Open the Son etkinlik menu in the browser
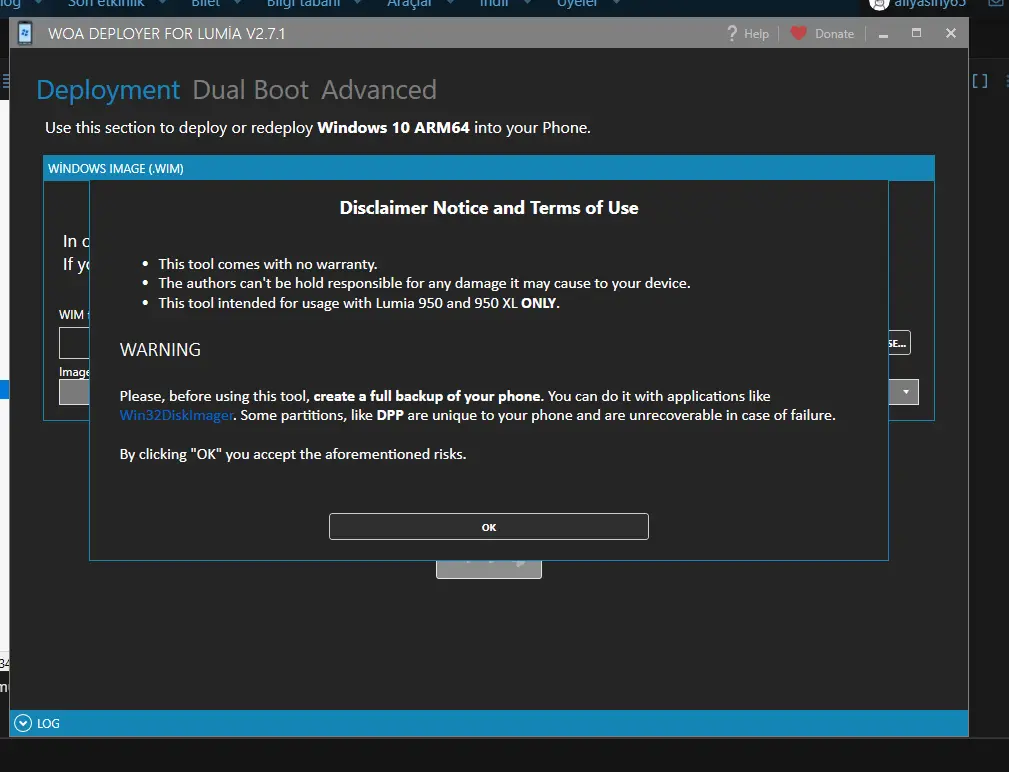 click(106, 4)
